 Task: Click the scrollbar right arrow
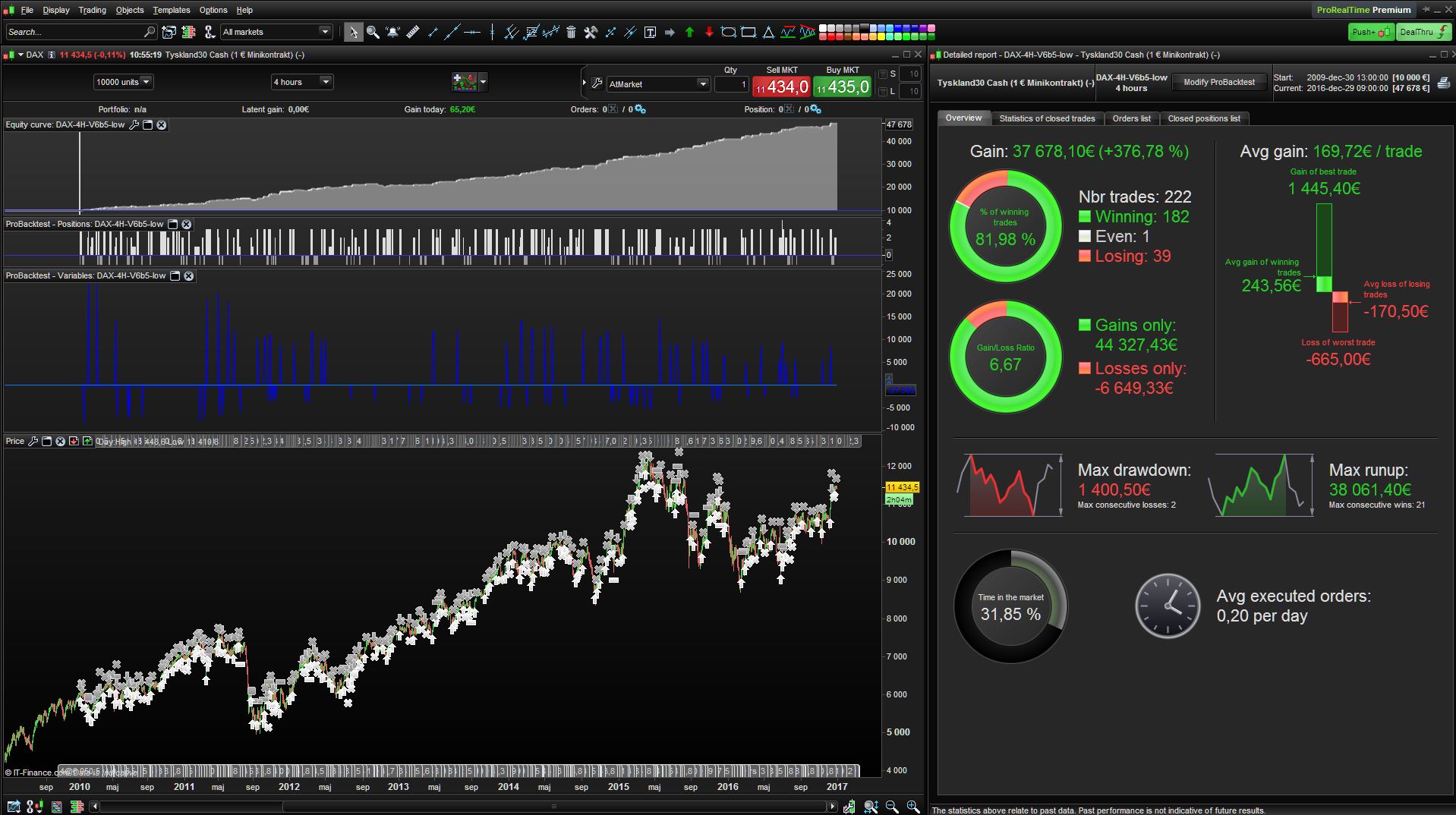coord(834,807)
